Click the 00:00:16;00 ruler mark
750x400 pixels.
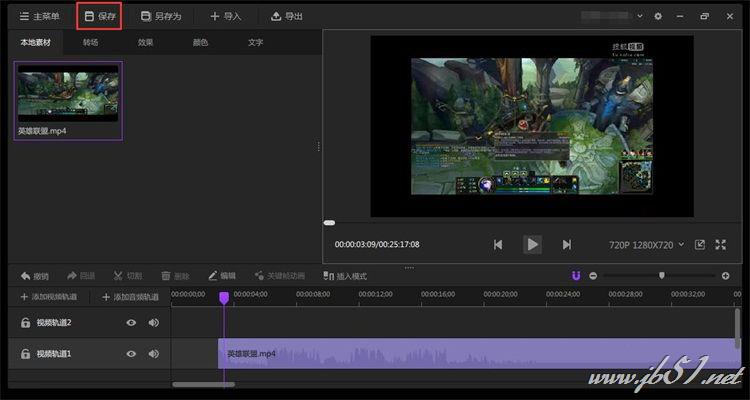click(438, 294)
